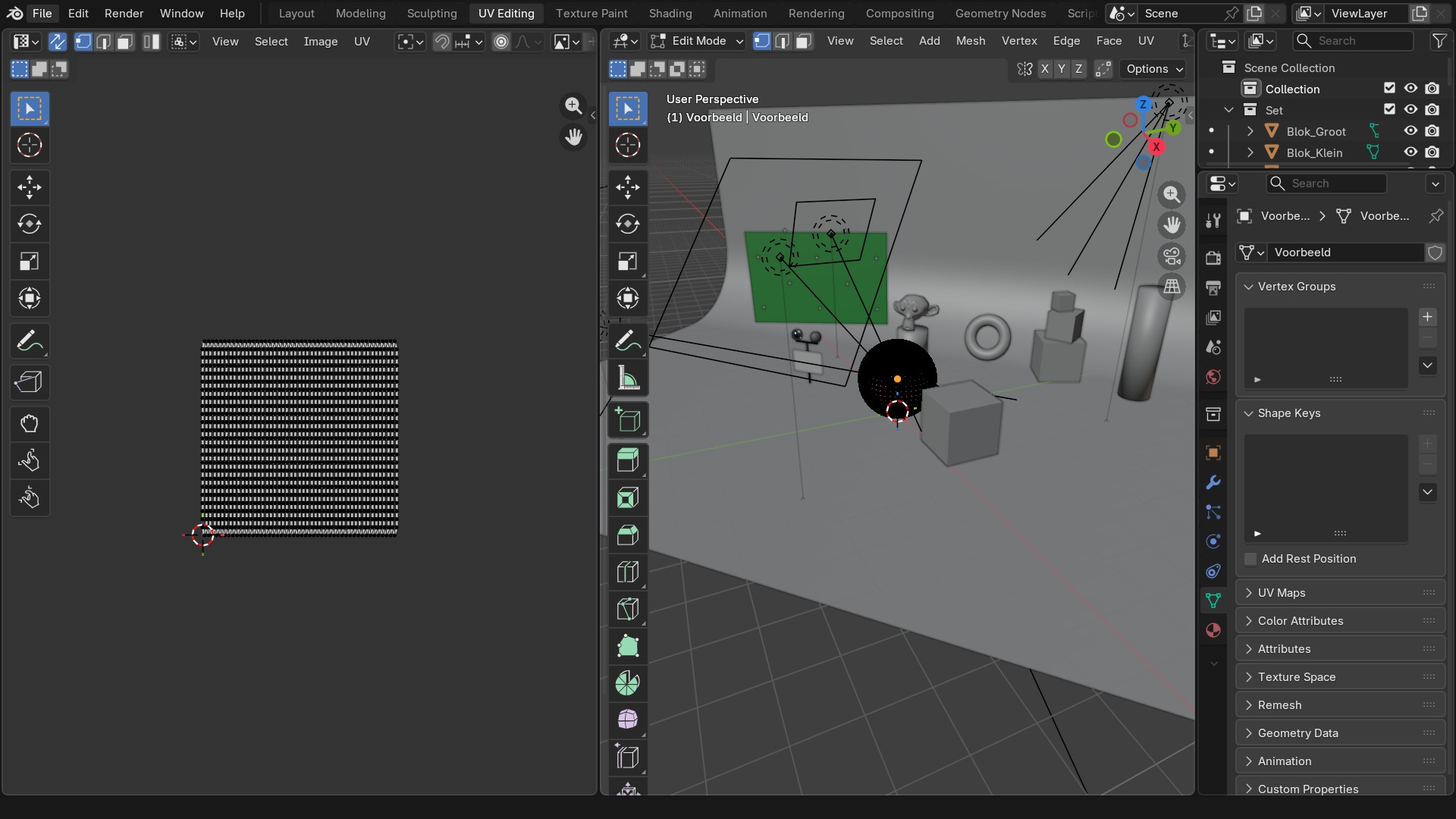Select the Spin tool
The width and height of the screenshot is (1456, 819).
[628, 683]
